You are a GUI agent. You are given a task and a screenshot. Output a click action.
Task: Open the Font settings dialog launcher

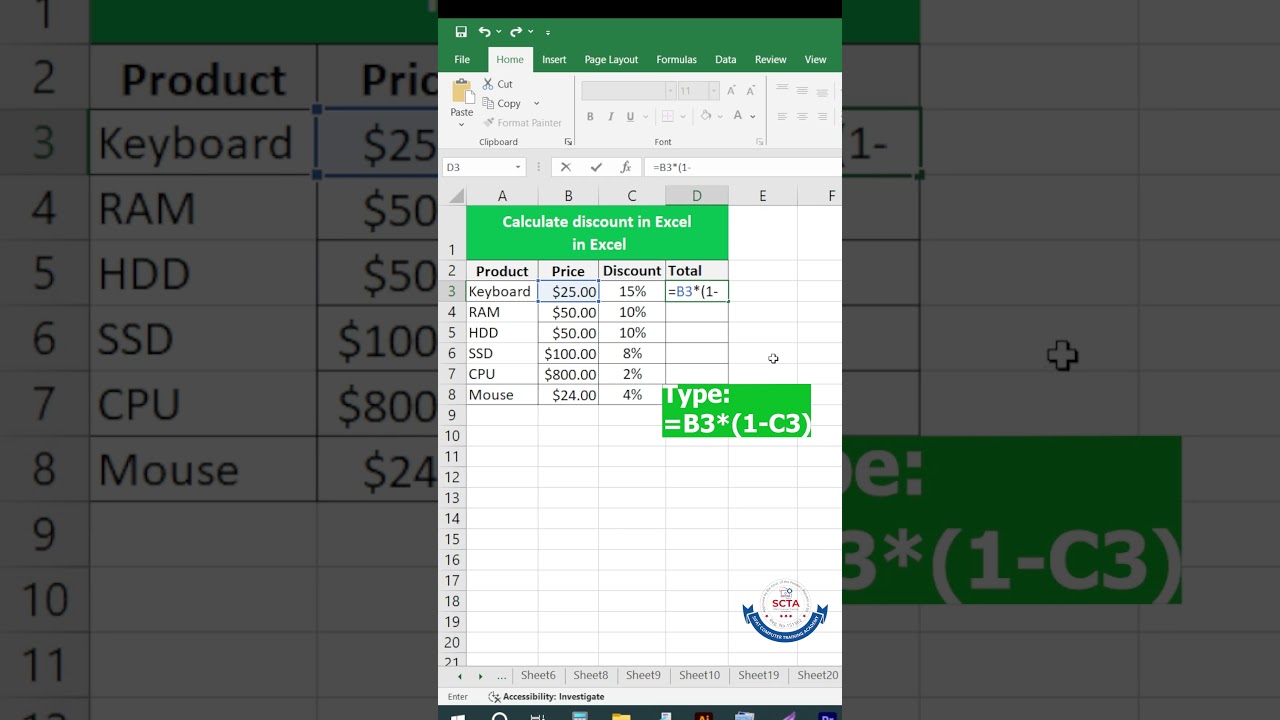click(x=760, y=142)
